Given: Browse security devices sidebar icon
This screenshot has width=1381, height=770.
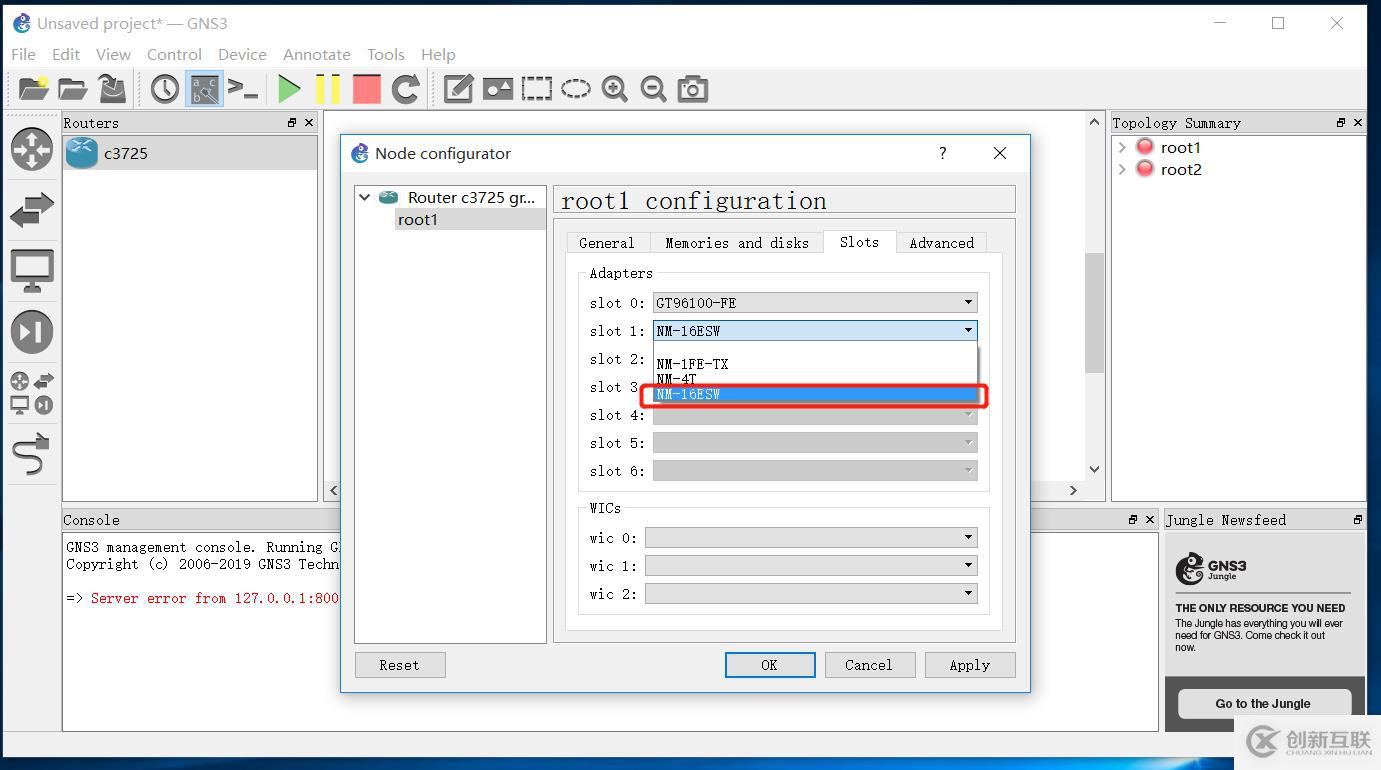Looking at the screenshot, I should tap(32, 332).
